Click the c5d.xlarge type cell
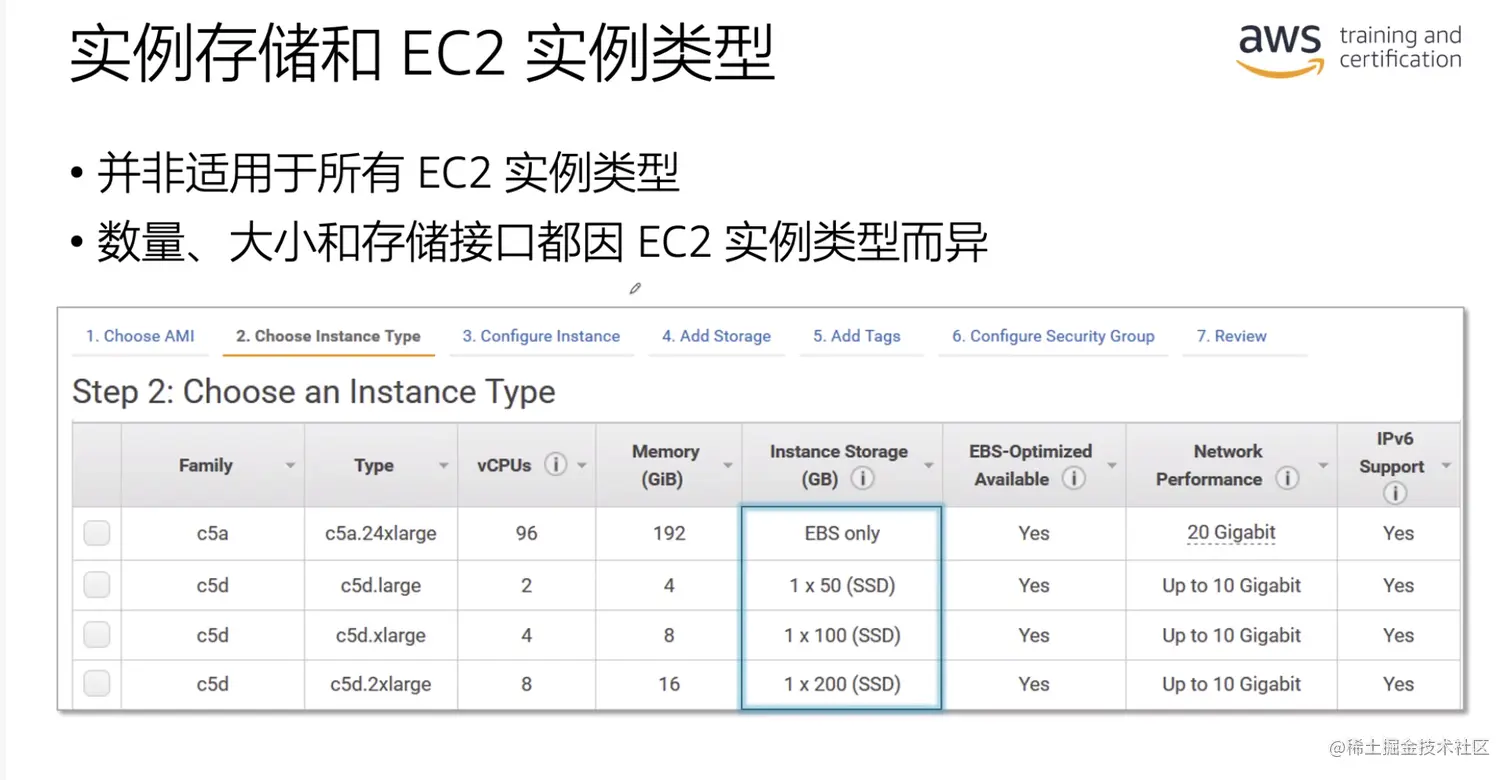This screenshot has height=780, width=1512. click(x=381, y=635)
